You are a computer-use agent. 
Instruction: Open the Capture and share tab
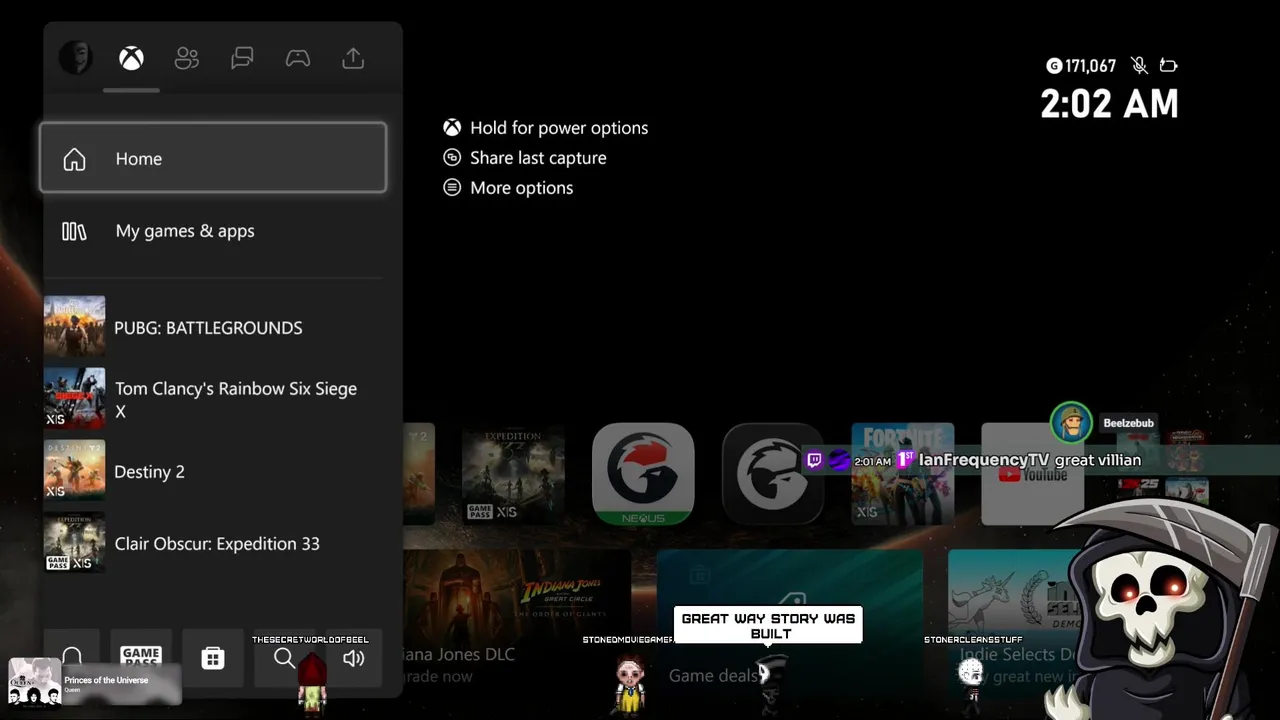pos(353,58)
